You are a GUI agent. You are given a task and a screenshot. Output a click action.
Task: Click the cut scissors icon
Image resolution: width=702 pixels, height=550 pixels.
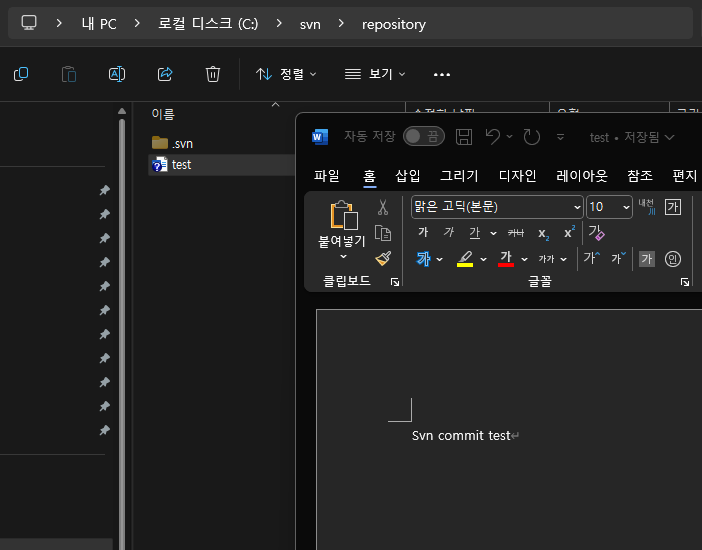point(383,207)
